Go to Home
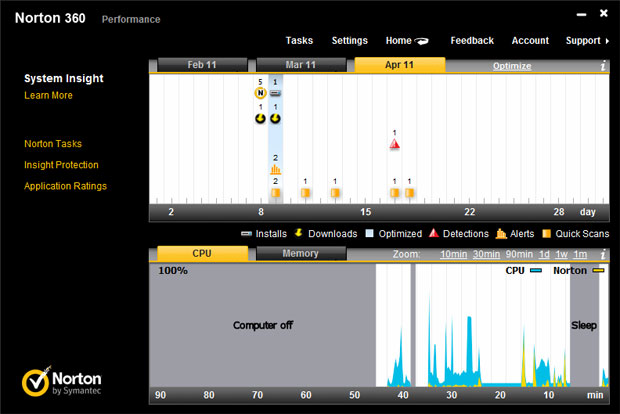620x414 pixels. 399,40
